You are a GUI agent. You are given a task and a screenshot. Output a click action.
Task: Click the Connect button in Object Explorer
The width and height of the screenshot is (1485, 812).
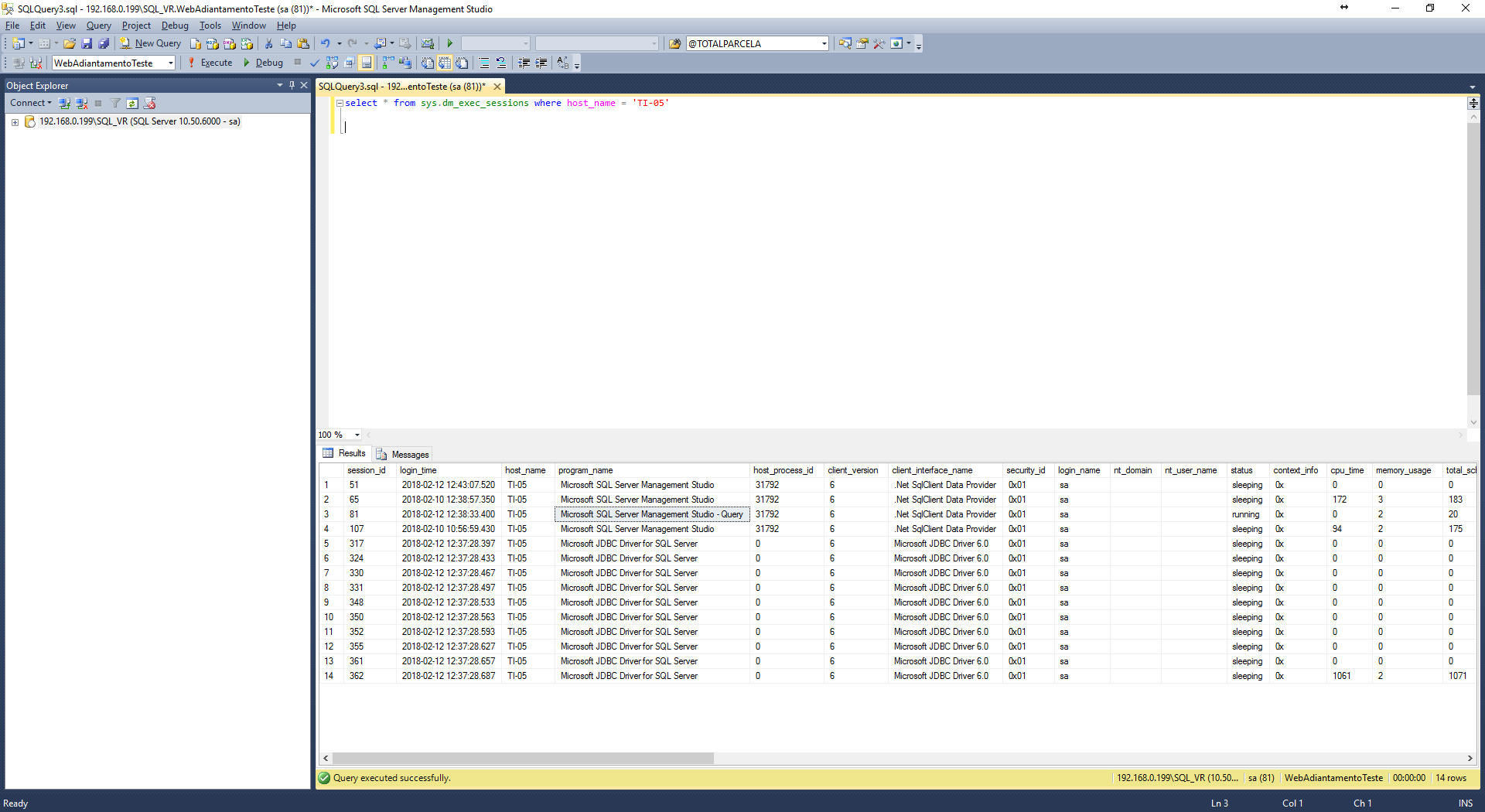coord(30,104)
